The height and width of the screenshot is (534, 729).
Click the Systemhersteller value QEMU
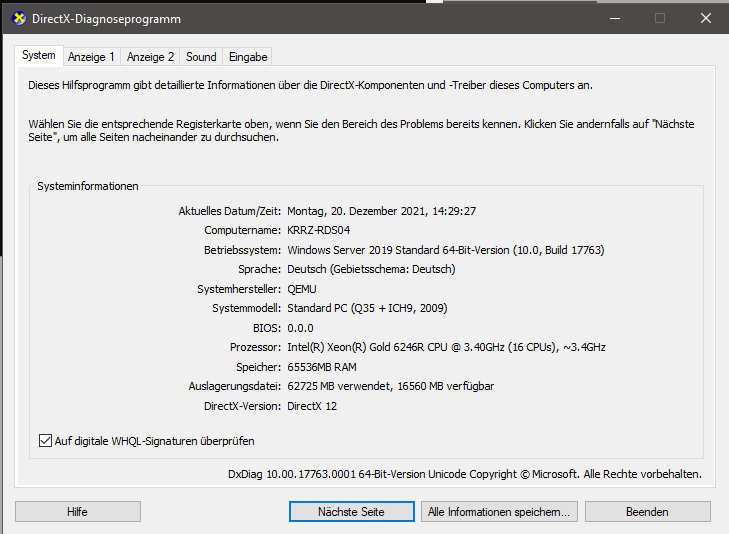[302, 289]
